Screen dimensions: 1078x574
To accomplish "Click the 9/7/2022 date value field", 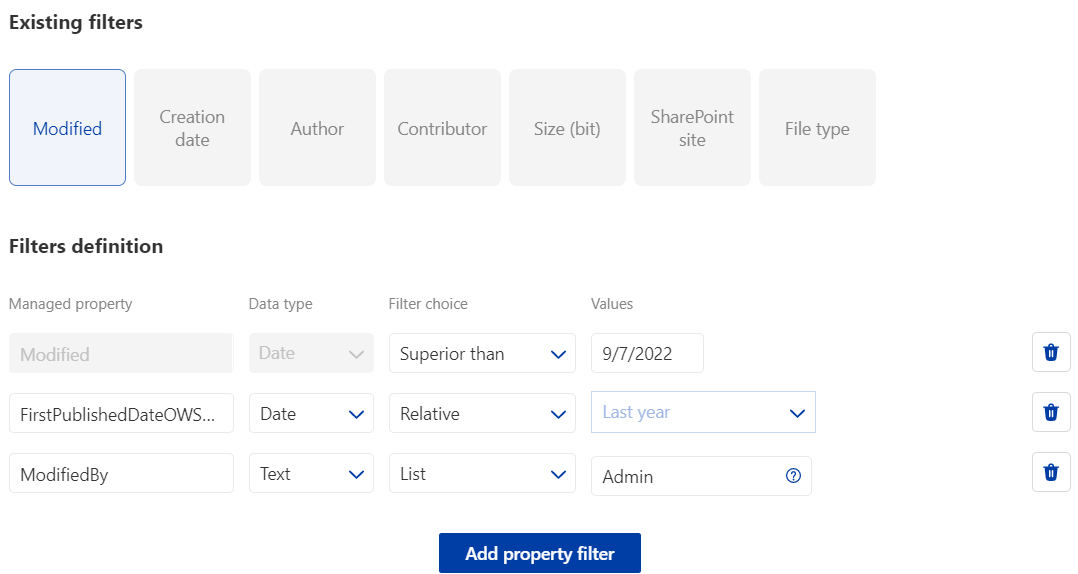I will pos(647,353).
